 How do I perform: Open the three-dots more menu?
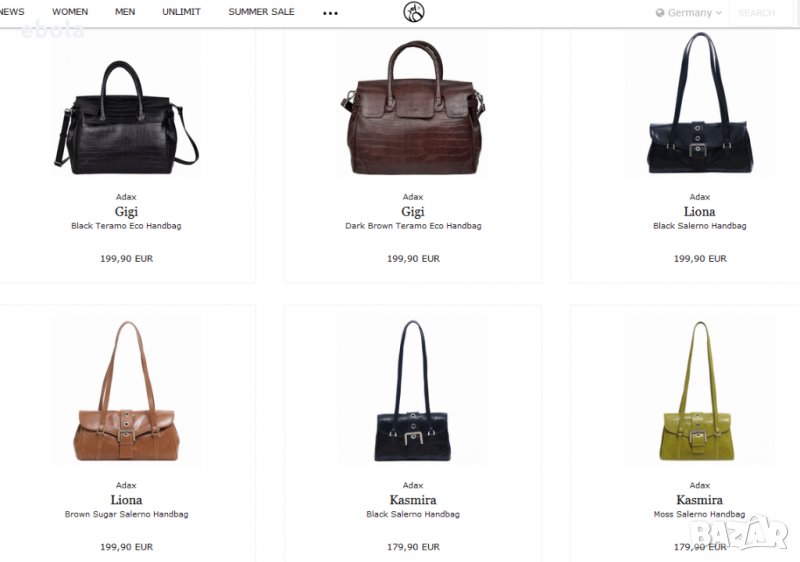(x=330, y=13)
